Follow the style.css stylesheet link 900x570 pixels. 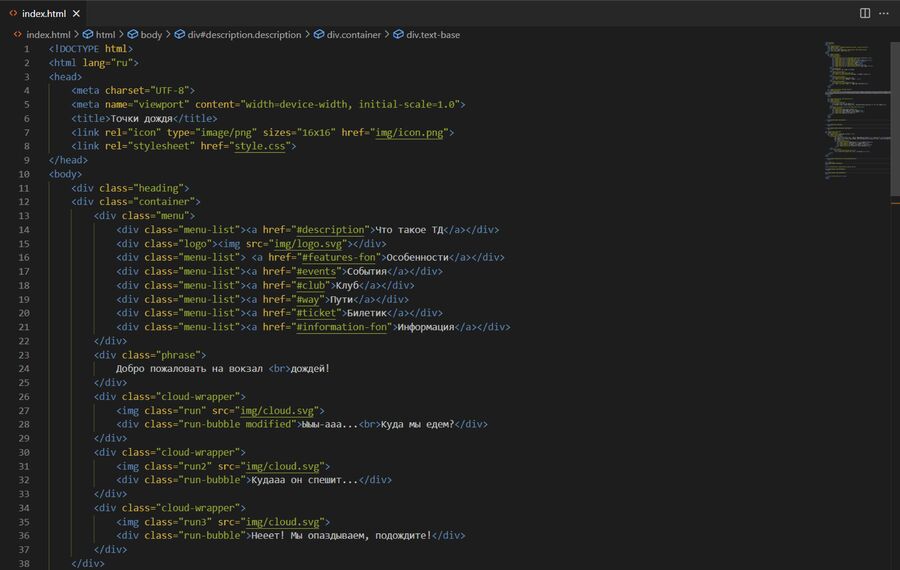(260, 146)
